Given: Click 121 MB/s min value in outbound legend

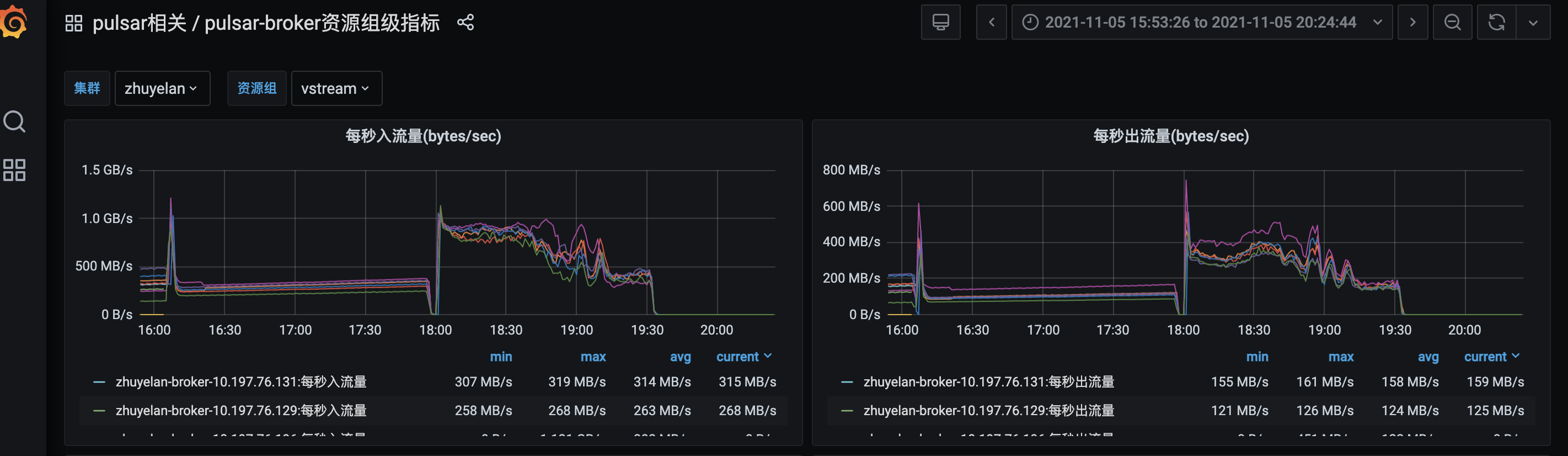Looking at the screenshot, I should coord(1239,411).
